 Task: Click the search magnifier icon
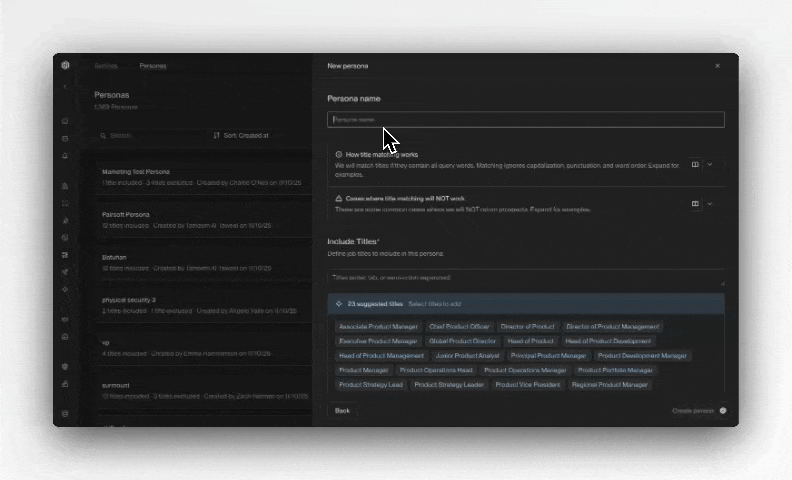(x=103, y=135)
